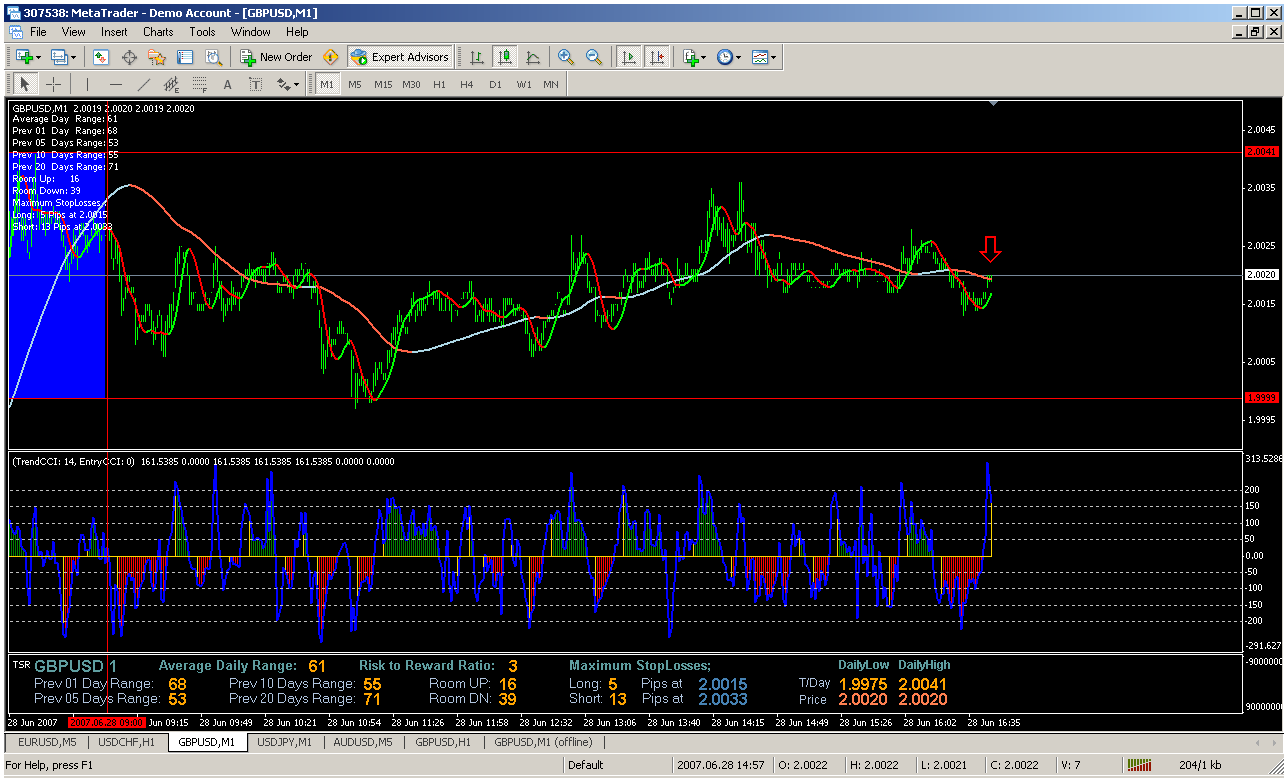Expand the Templates dropdown arrow
This screenshot has height=778, width=1288.
pos(774,57)
